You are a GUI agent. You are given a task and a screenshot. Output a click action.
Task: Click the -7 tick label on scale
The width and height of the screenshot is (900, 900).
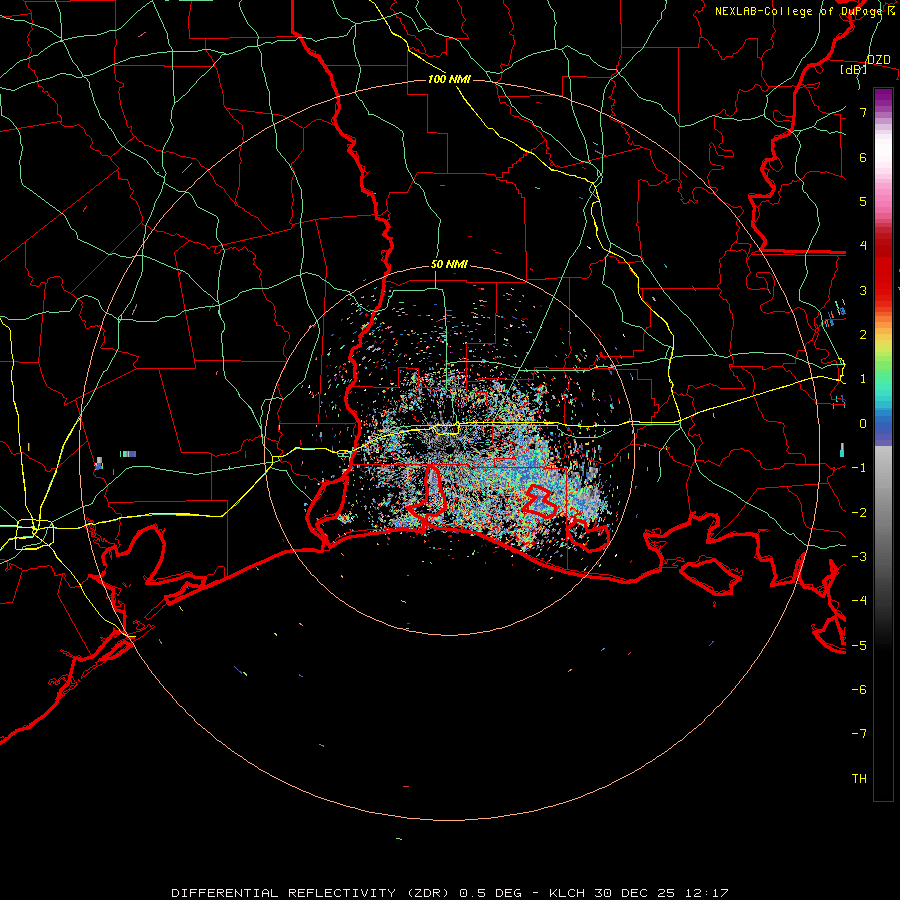click(x=859, y=734)
